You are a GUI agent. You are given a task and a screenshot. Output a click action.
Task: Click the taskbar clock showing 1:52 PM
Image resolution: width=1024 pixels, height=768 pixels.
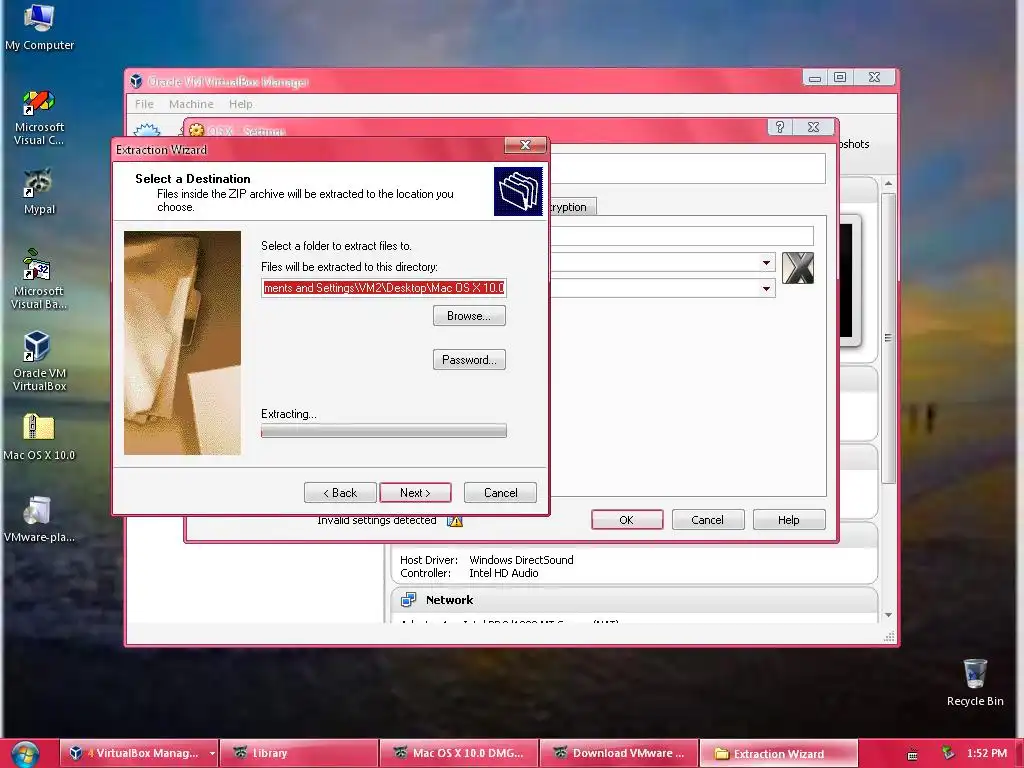tap(986, 753)
